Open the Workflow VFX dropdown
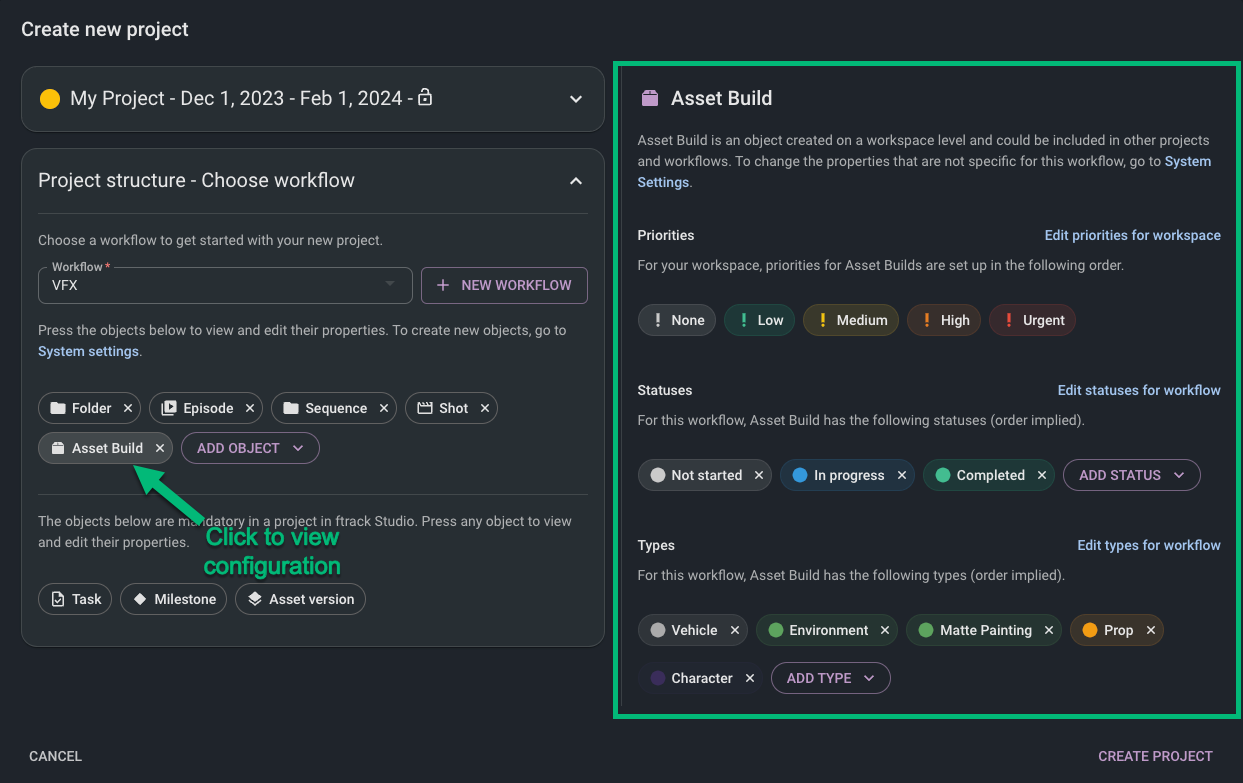The height and width of the screenshot is (783, 1243). tap(225, 285)
